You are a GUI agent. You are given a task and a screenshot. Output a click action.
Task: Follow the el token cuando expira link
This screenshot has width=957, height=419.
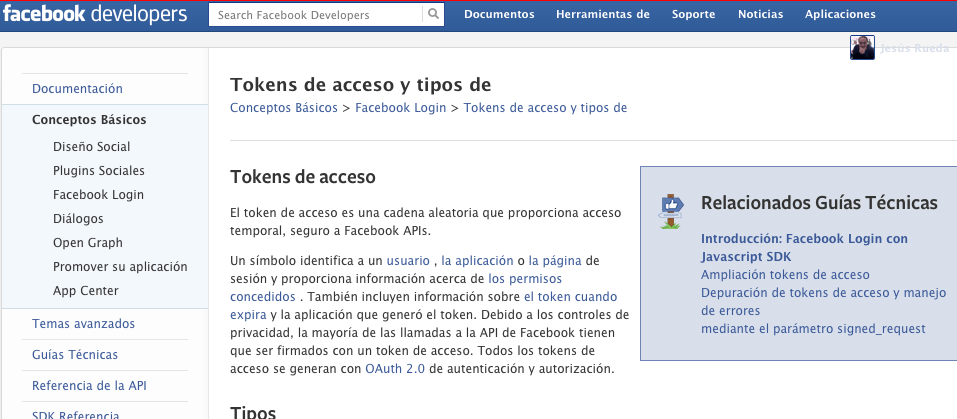[424, 306]
